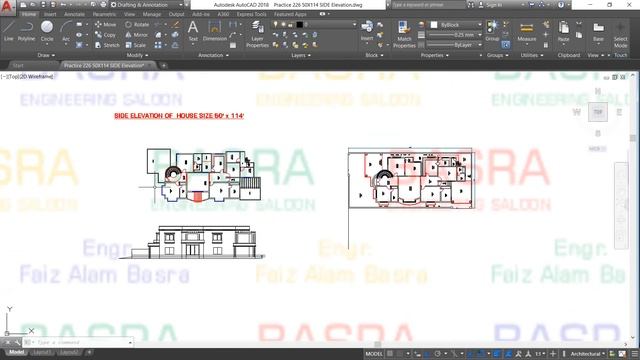
Task: Open the Architectural units dropdown
Action: pos(587,354)
